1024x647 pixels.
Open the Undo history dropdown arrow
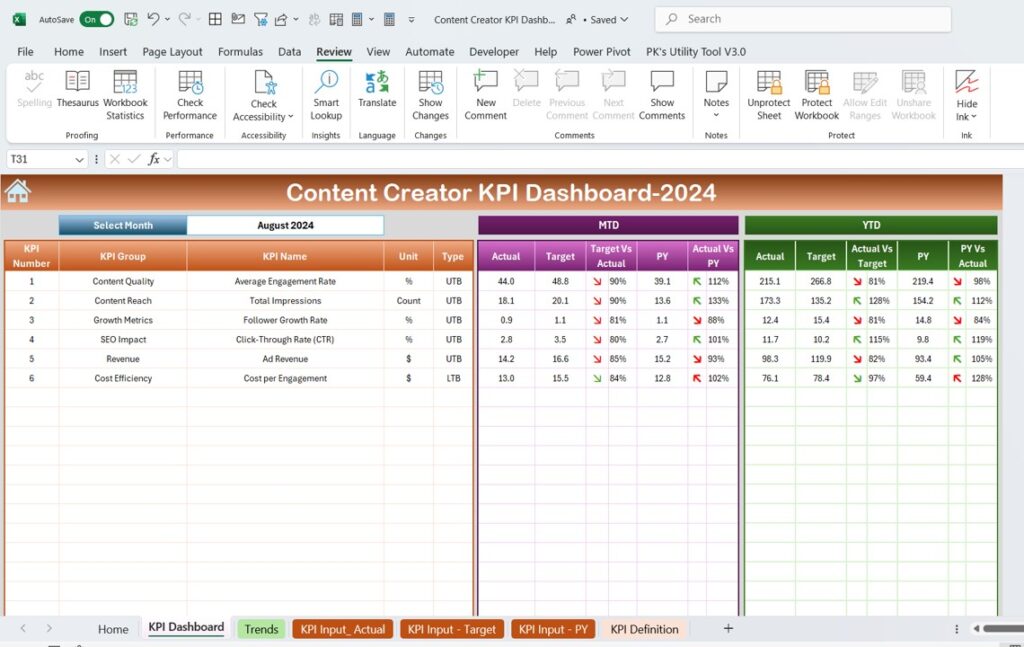(x=167, y=19)
